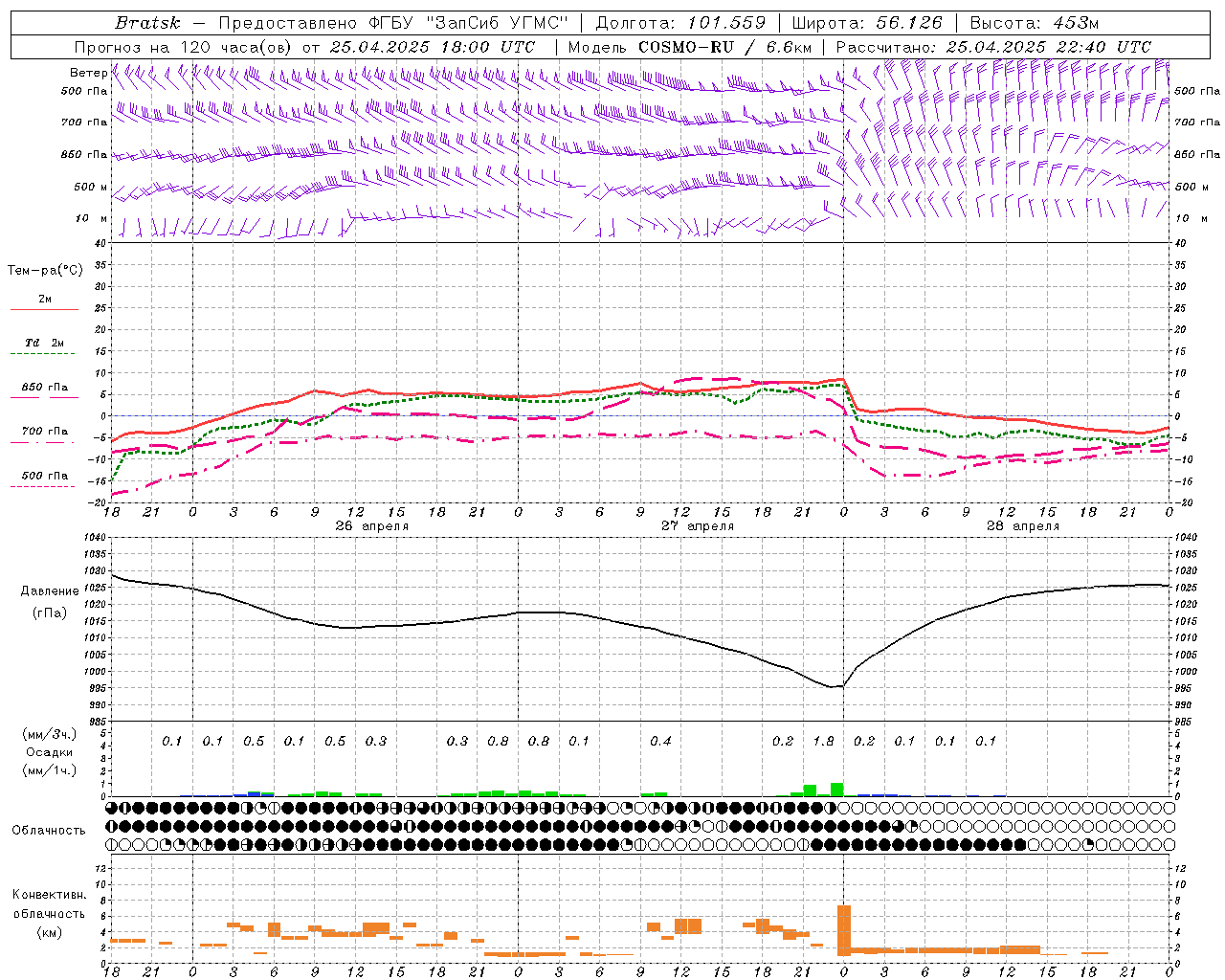
Task: Select the provider text ФГБУ "ЗапСиб УГМС"
Action: tap(467, 23)
